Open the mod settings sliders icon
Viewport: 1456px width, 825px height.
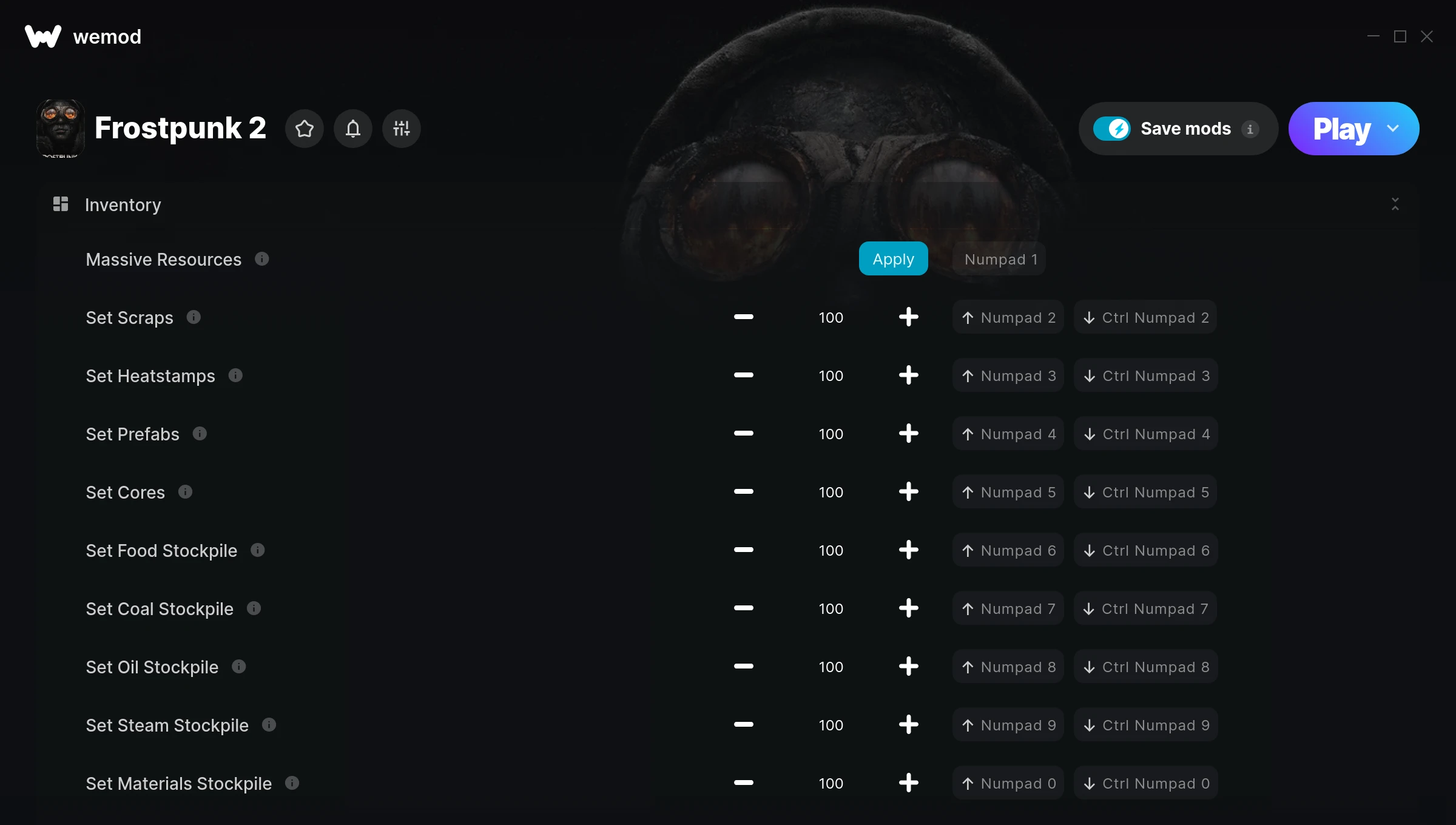click(402, 129)
